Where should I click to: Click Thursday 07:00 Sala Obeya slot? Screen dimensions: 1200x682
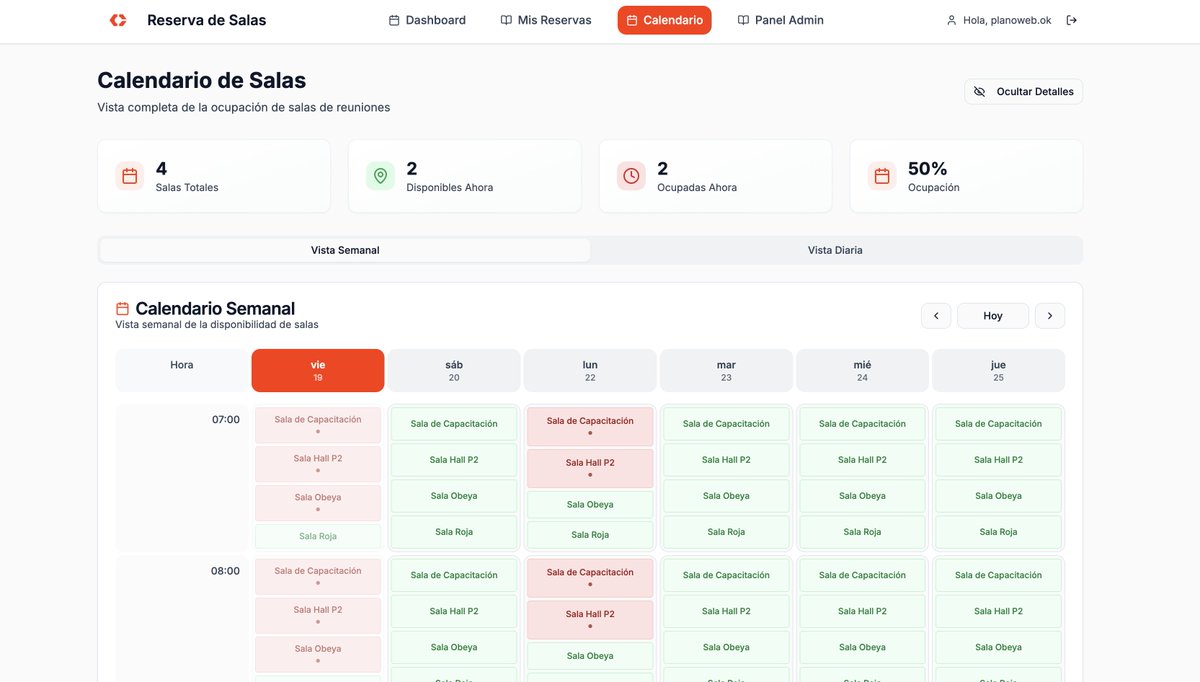pos(998,496)
